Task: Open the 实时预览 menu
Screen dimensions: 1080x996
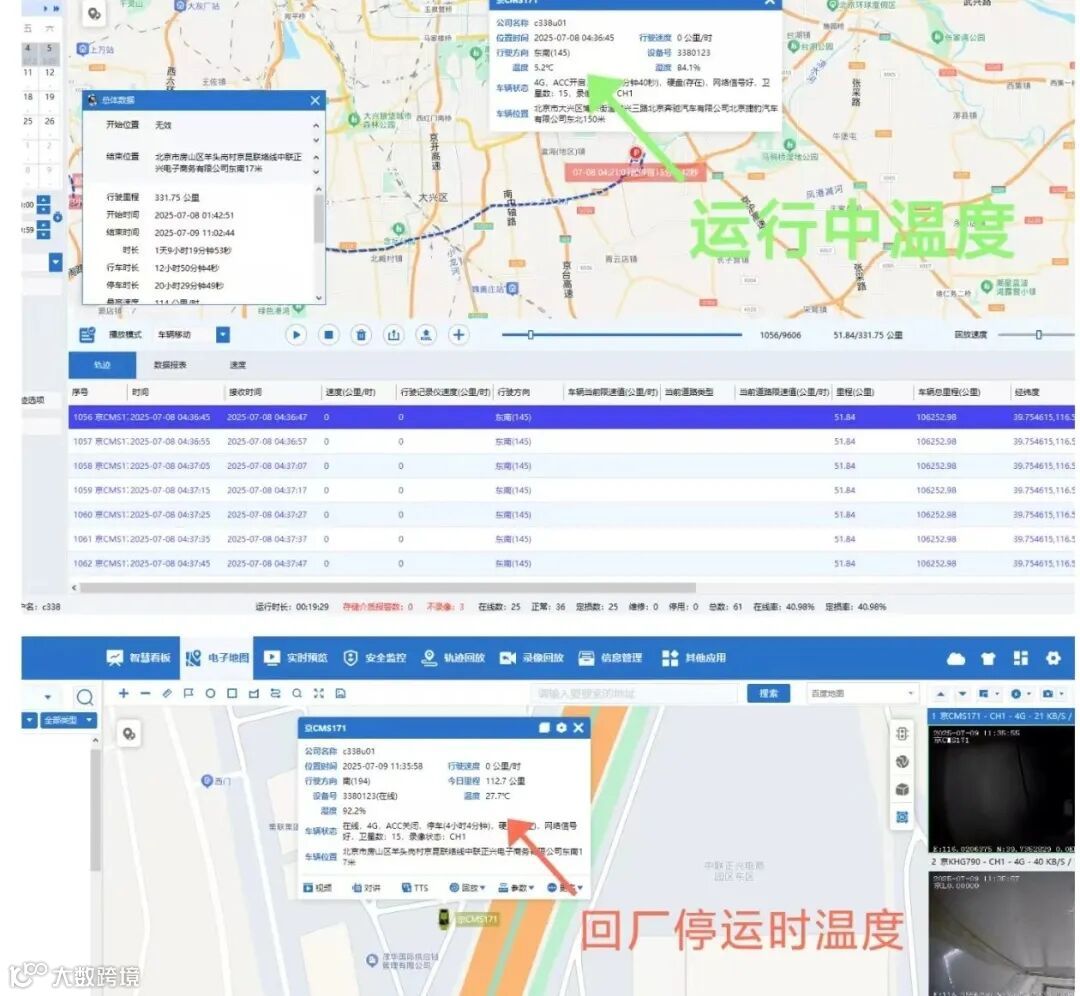Action: (x=296, y=658)
